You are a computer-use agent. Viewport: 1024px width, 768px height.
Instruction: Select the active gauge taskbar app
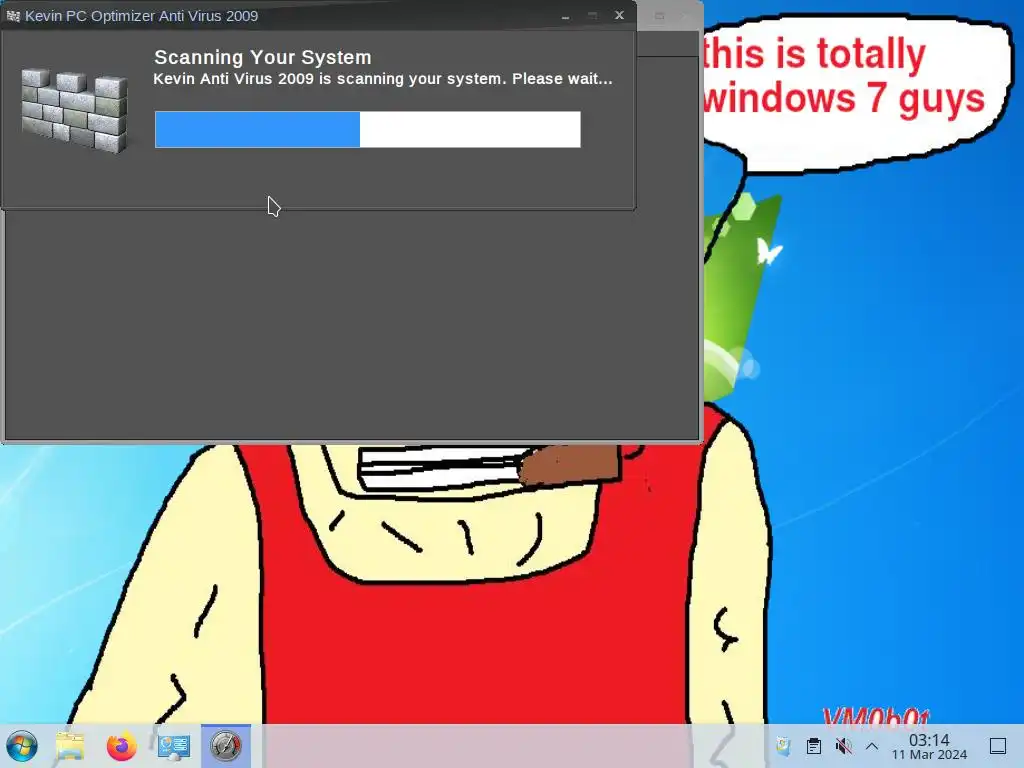[x=226, y=746]
